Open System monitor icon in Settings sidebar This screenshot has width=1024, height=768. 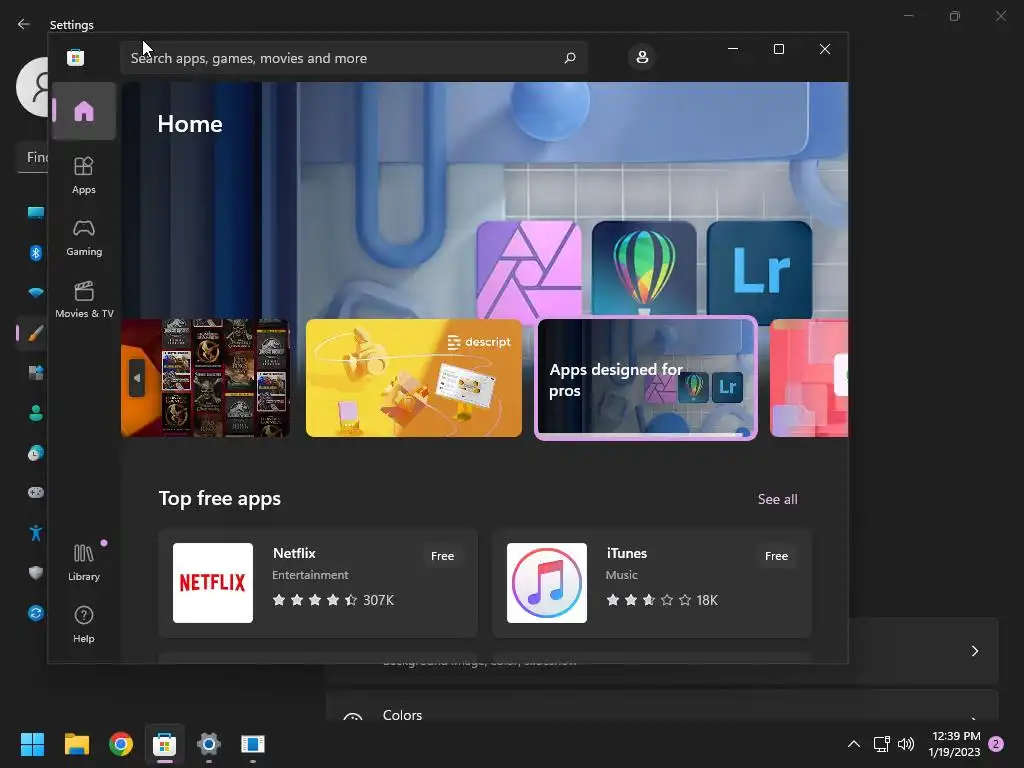click(36, 212)
